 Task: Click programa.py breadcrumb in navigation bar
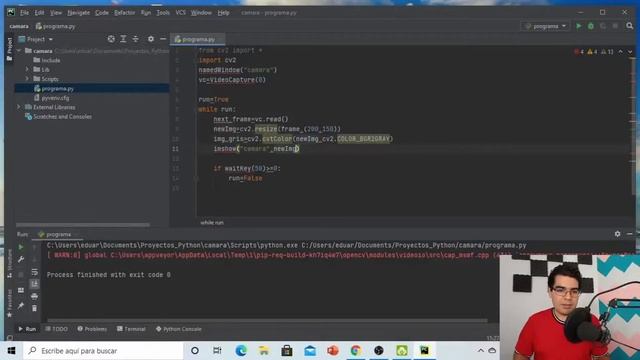[56, 27]
